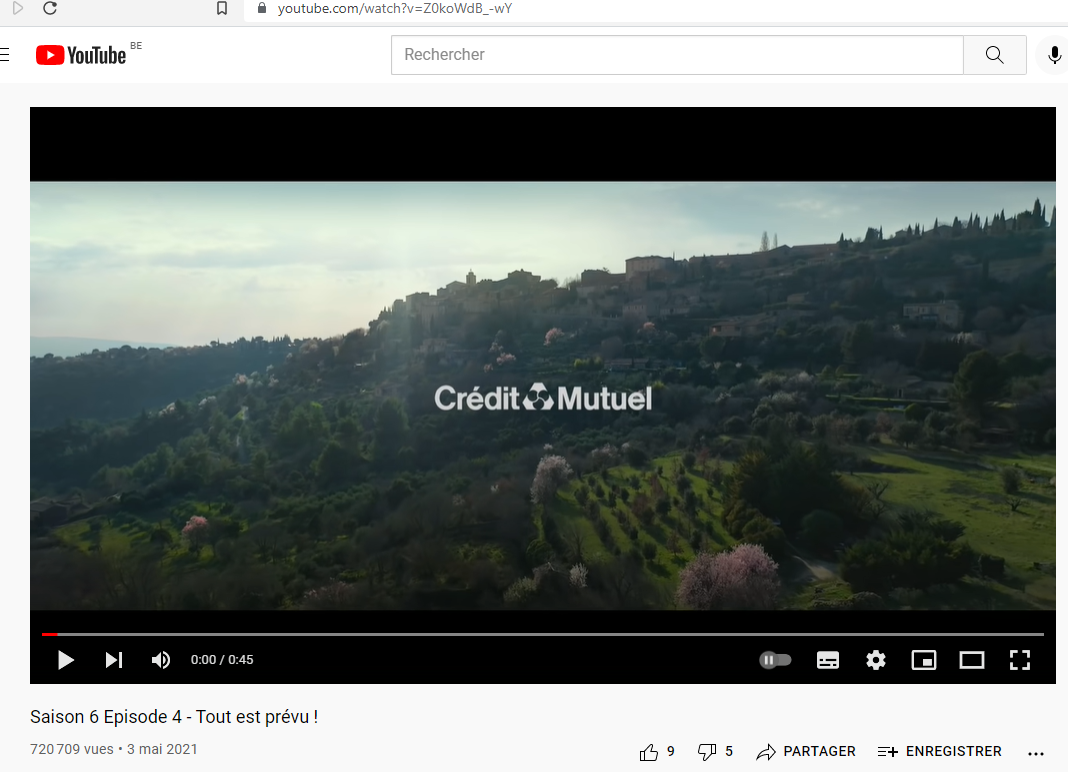Viewport: 1068px width, 772px height.
Task: Skip to next video
Action: (114, 660)
